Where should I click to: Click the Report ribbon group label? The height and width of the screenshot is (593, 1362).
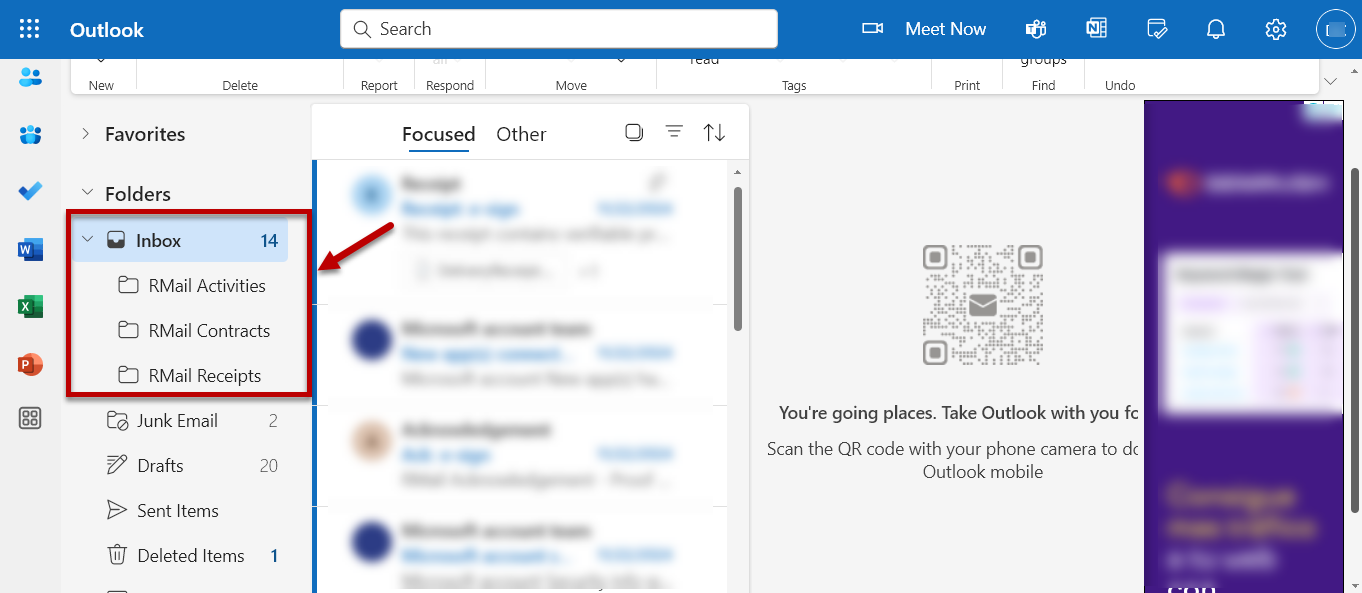[379, 86]
